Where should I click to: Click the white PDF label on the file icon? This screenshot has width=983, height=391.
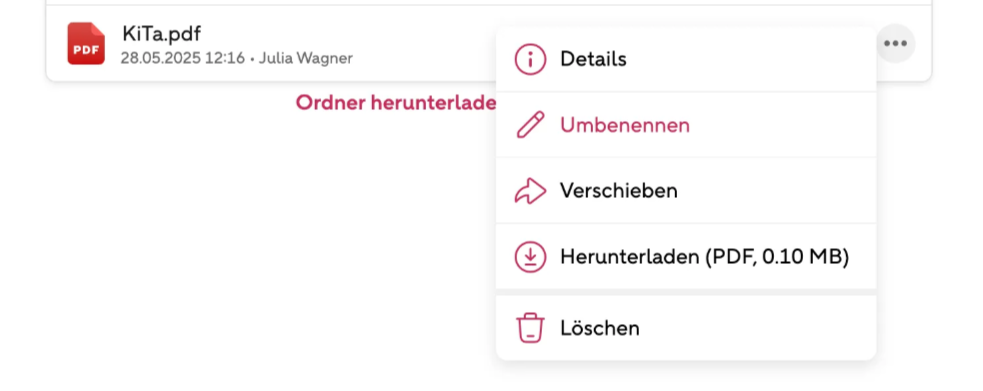(x=86, y=51)
